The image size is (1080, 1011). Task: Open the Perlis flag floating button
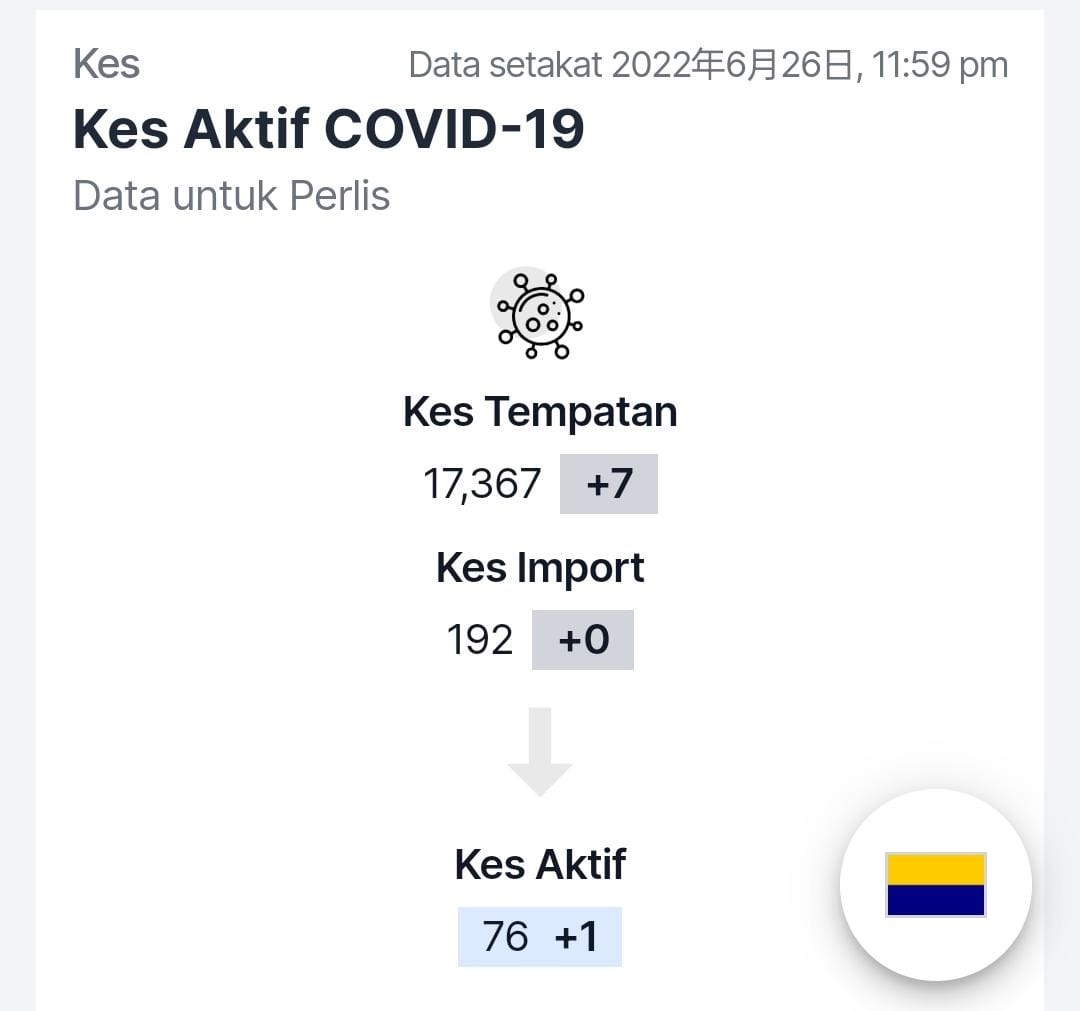pyautogui.click(x=935, y=884)
